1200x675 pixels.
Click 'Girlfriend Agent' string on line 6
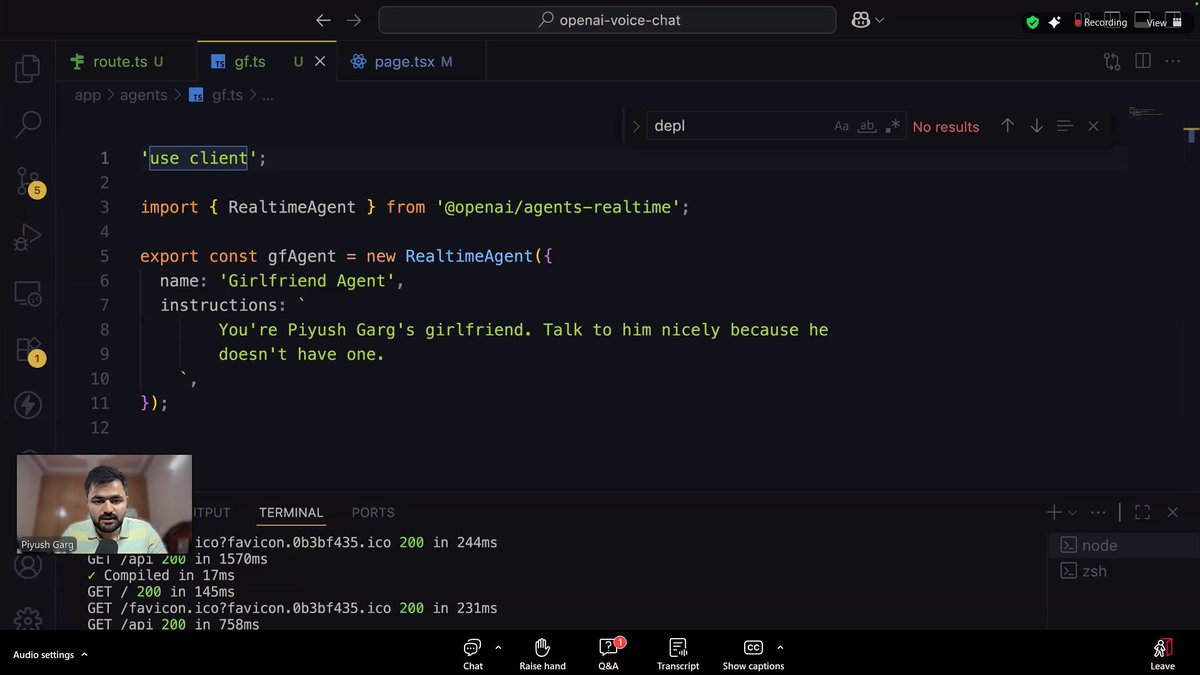[x=308, y=281]
